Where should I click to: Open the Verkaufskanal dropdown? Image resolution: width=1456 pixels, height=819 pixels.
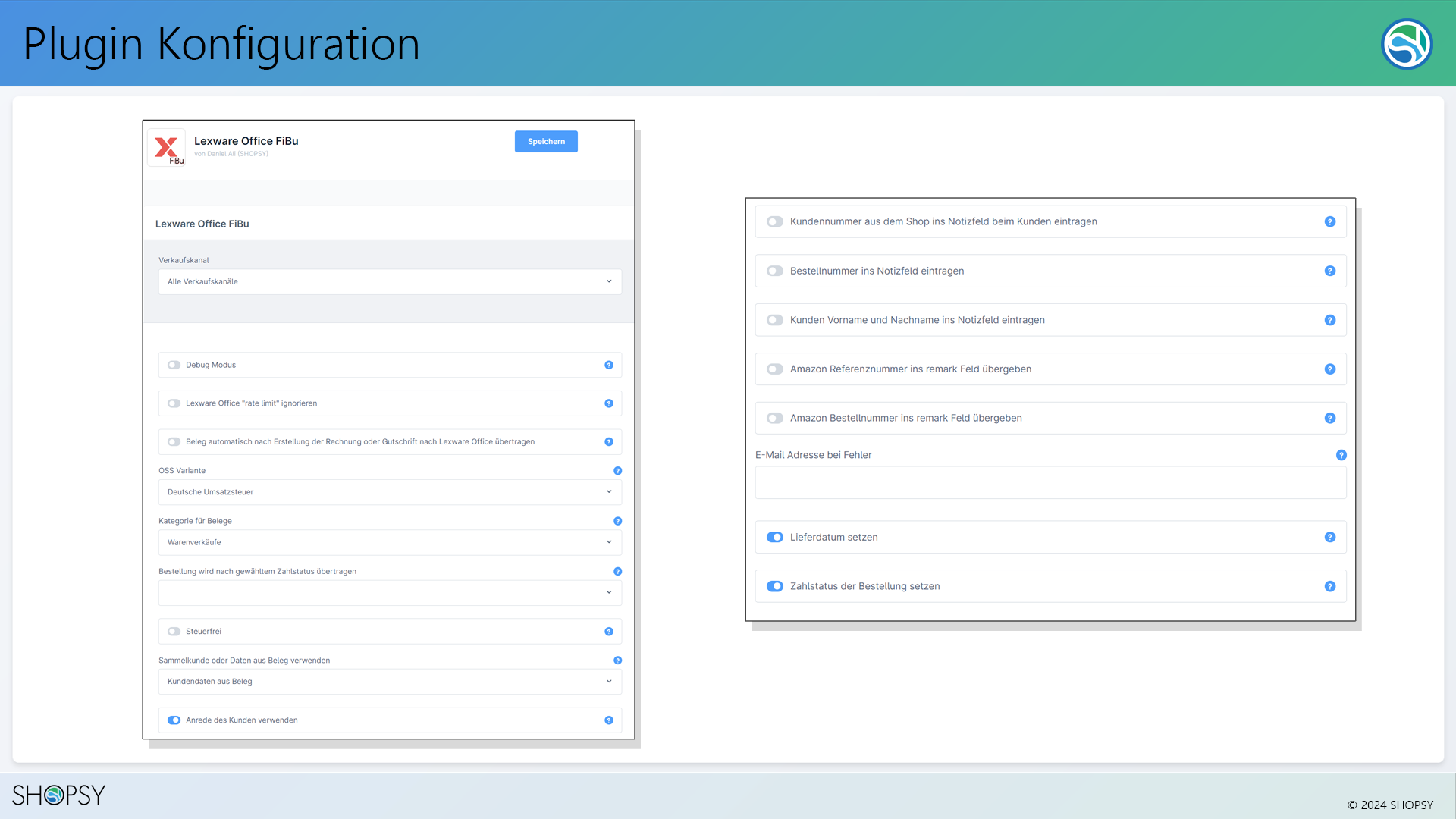(390, 282)
